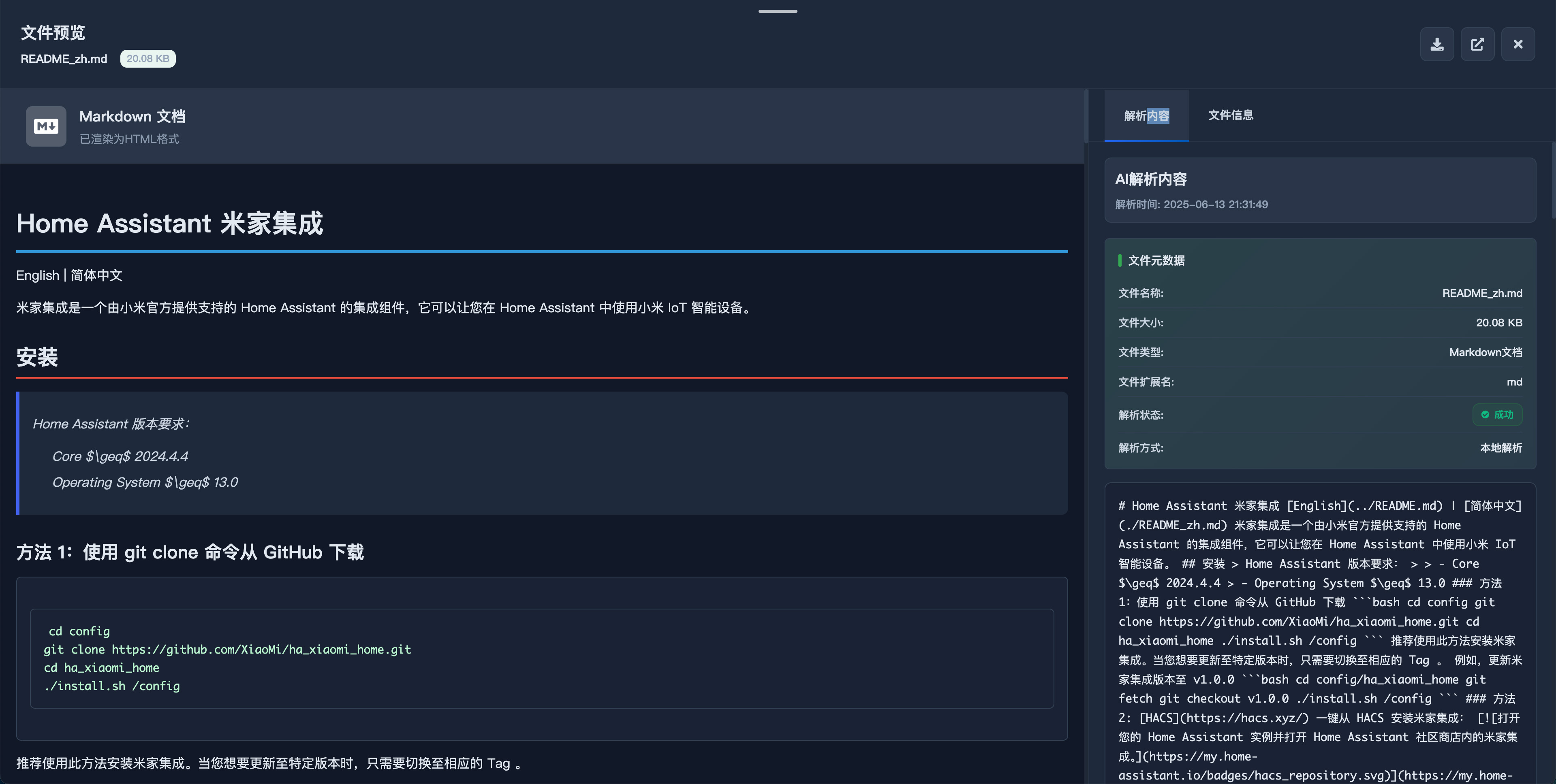The image size is (1556, 784).
Task: Click the 文件名称 value README_zh.md
Action: (1482, 293)
